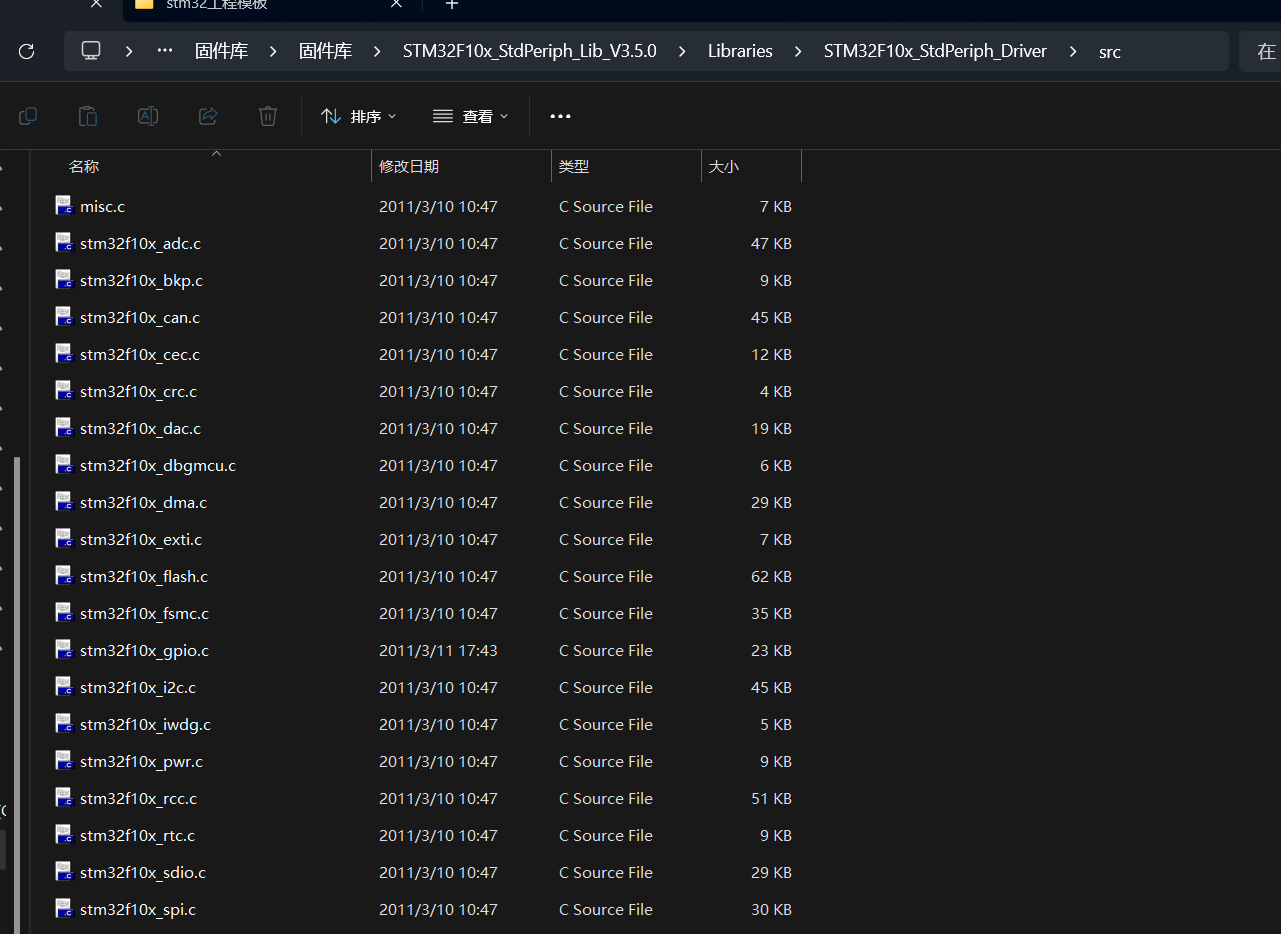Click C Source File type in misc.c row
The height and width of the screenshot is (934, 1281).
606,206
